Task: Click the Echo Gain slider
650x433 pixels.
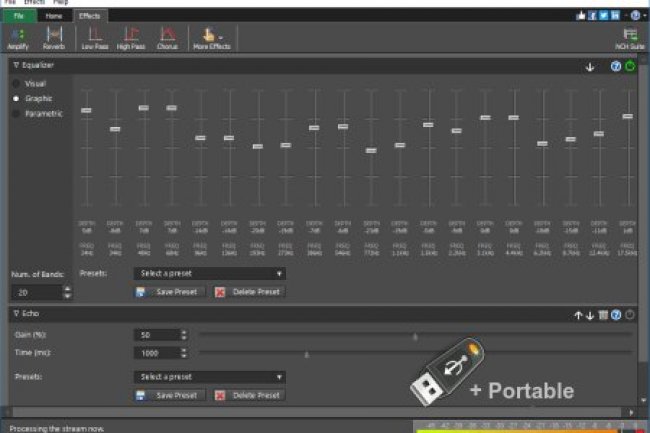Action: (x=415, y=336)
